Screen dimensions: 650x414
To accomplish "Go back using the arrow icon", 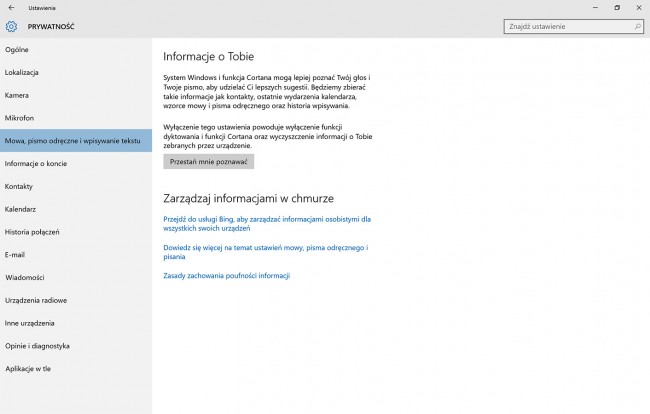I will pyautogui.click(x=11, y=7).
